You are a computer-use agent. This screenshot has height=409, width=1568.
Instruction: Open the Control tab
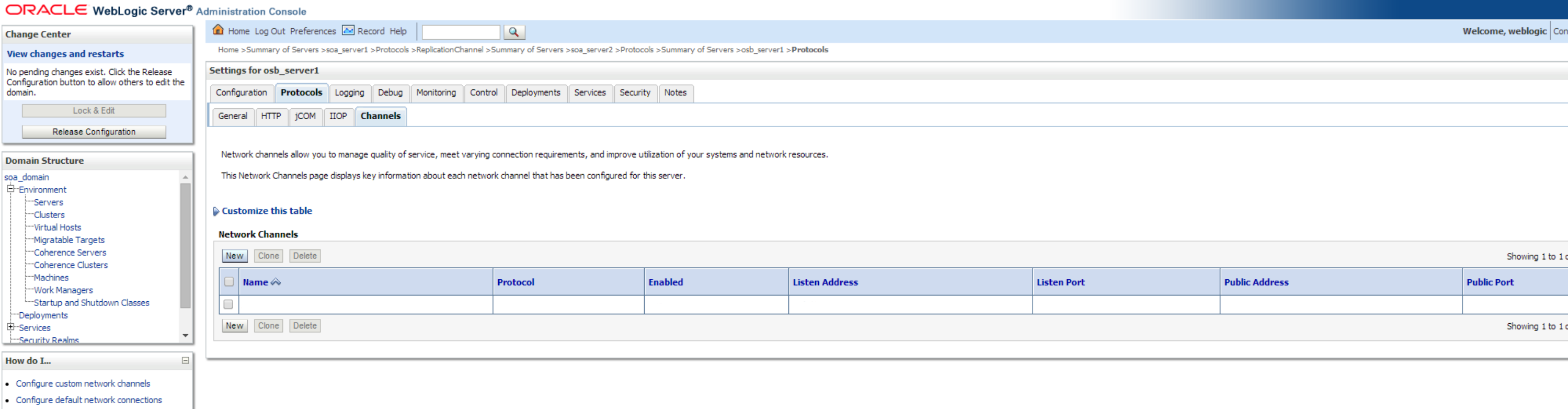click(484, 93)
